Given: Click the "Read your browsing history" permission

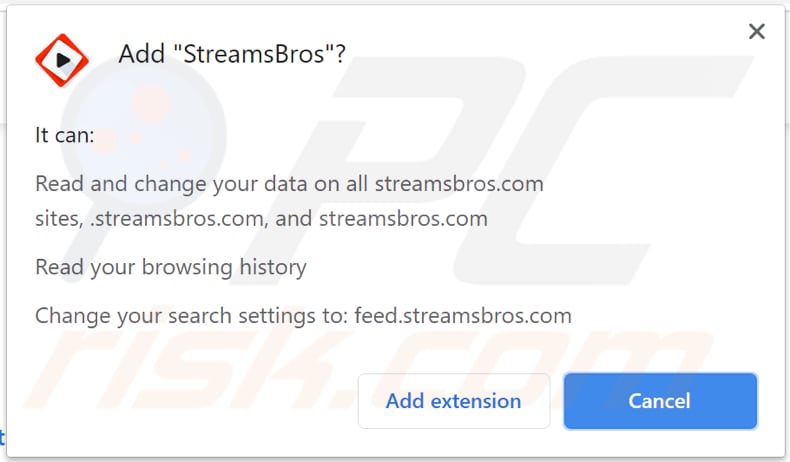Looking at the screenshot, I should tap(171, 268).
